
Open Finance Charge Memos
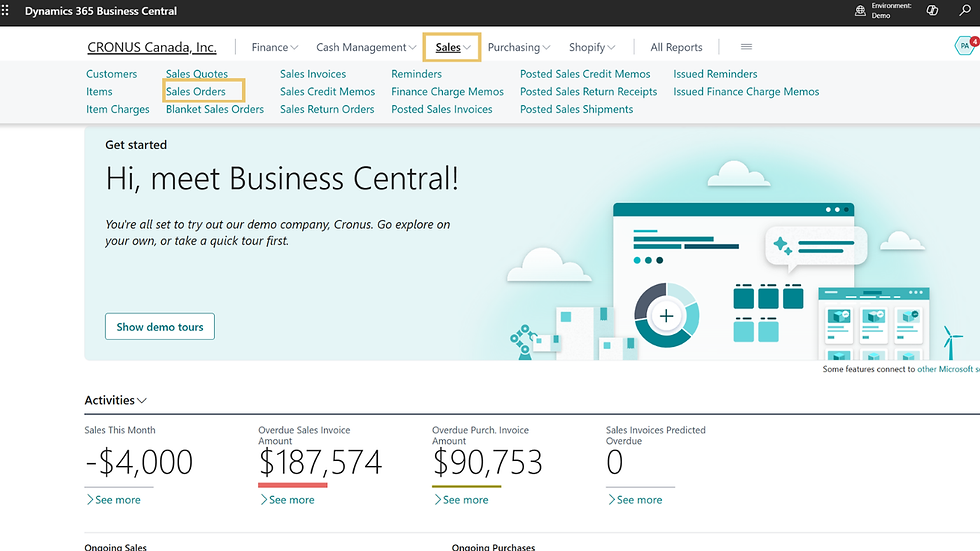(447, 91)
